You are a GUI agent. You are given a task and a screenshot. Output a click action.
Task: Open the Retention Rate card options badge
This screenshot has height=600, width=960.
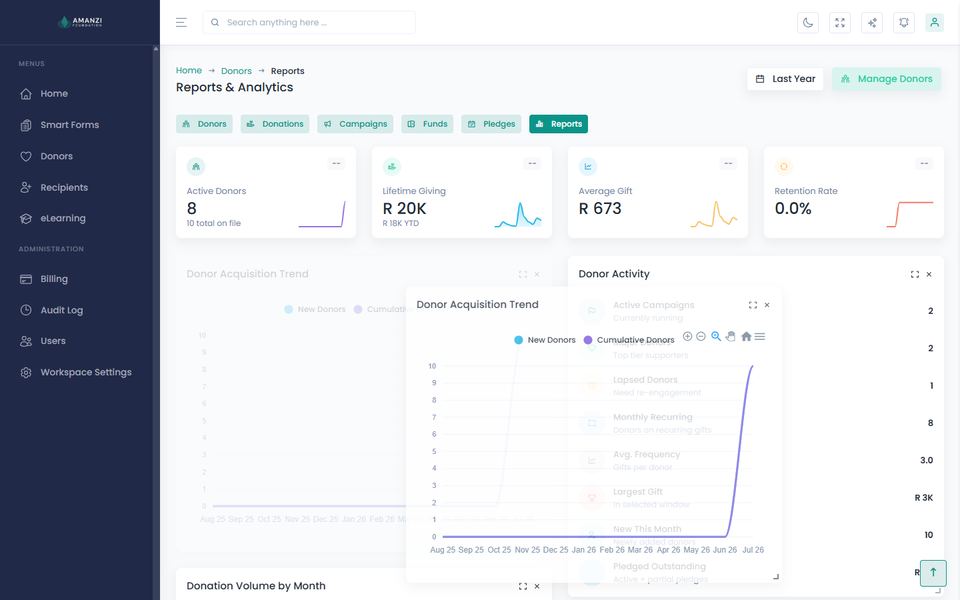924,163
